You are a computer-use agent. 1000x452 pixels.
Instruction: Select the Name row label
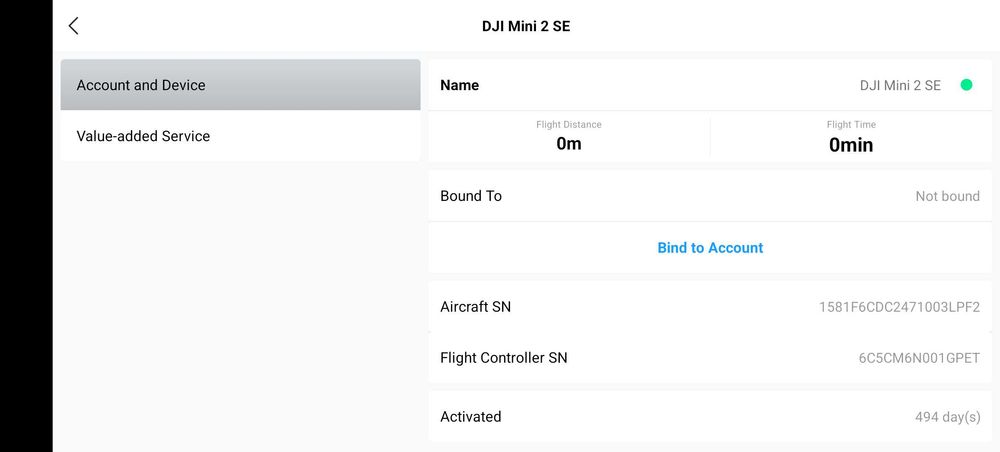(x=460, y=85)
